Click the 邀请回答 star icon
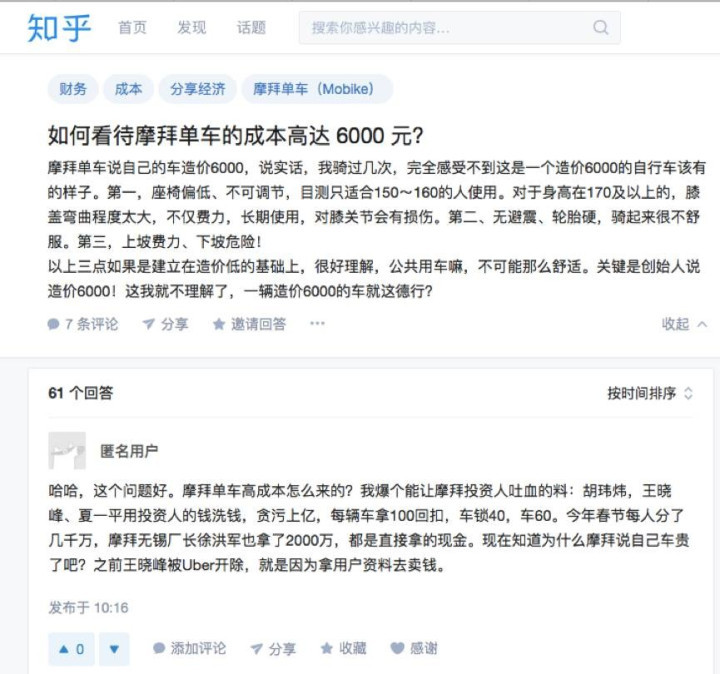Screen dimensions: 720x674 coord(219,324)
